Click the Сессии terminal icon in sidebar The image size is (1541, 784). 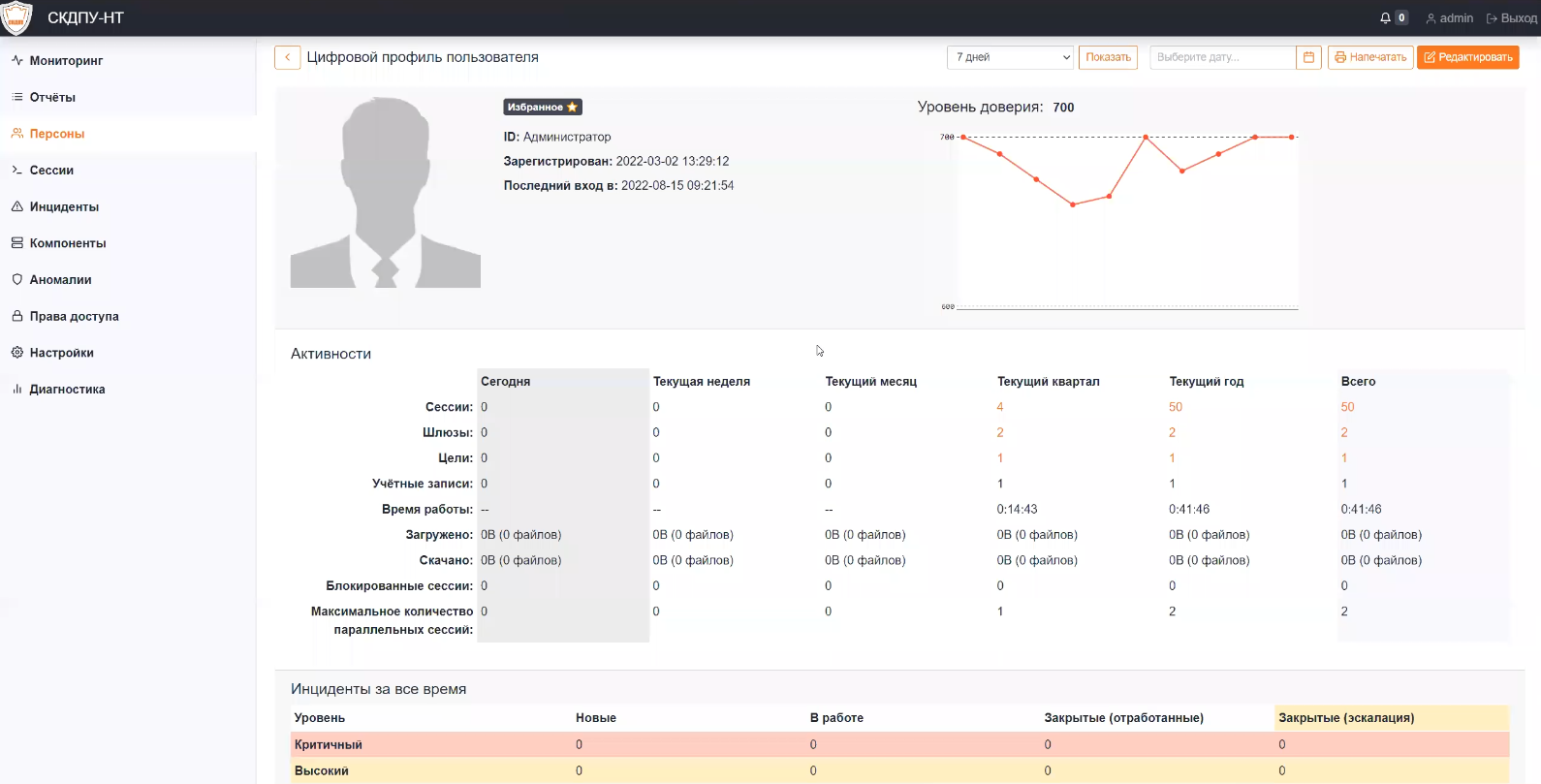tap(16, 170)
